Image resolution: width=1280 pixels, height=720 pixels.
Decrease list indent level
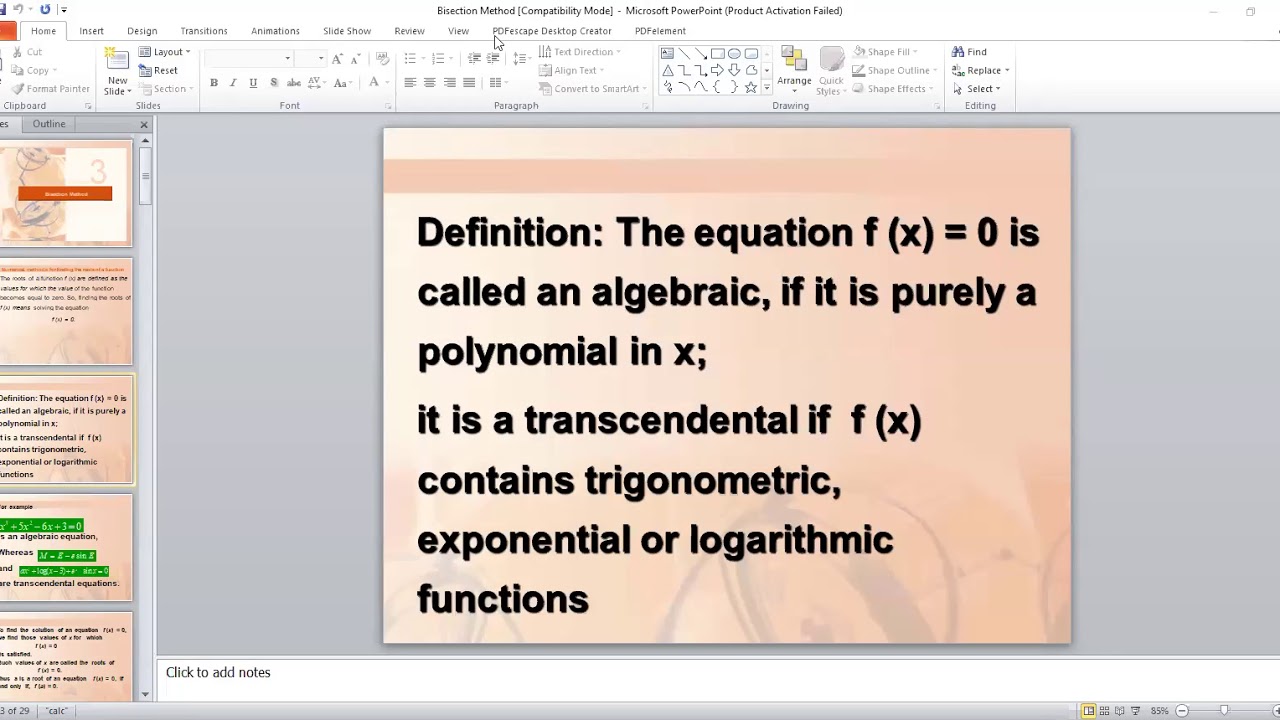(x=475, y=59)
